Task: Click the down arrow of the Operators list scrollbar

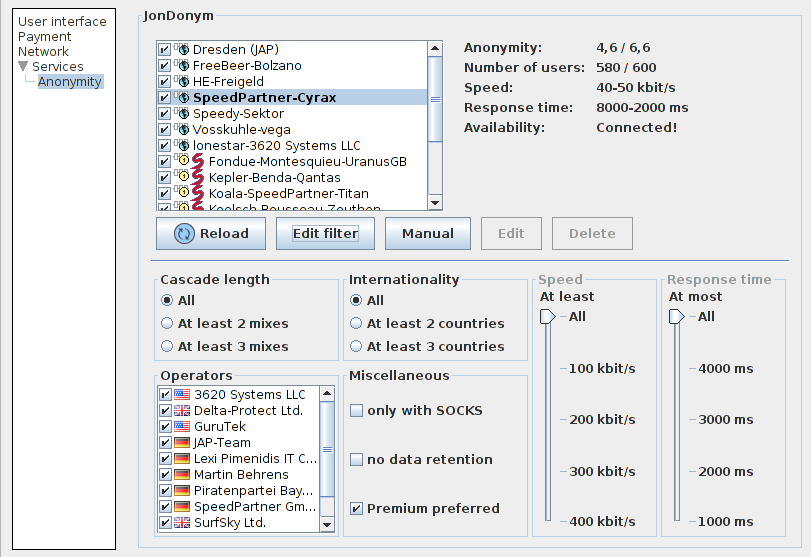Action: pos(327,524)
